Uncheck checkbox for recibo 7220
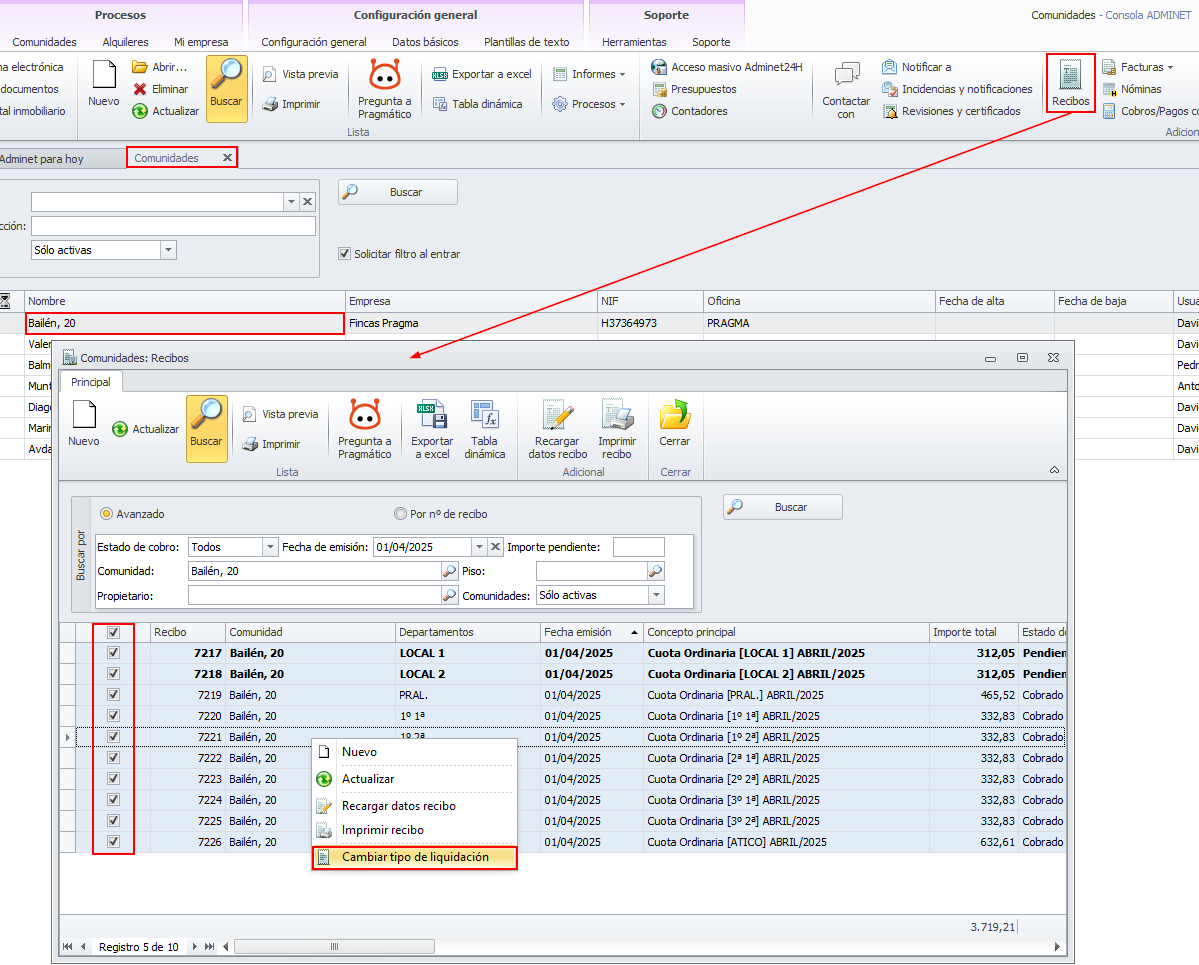1199x965 pixels. (x=113, y=716)
